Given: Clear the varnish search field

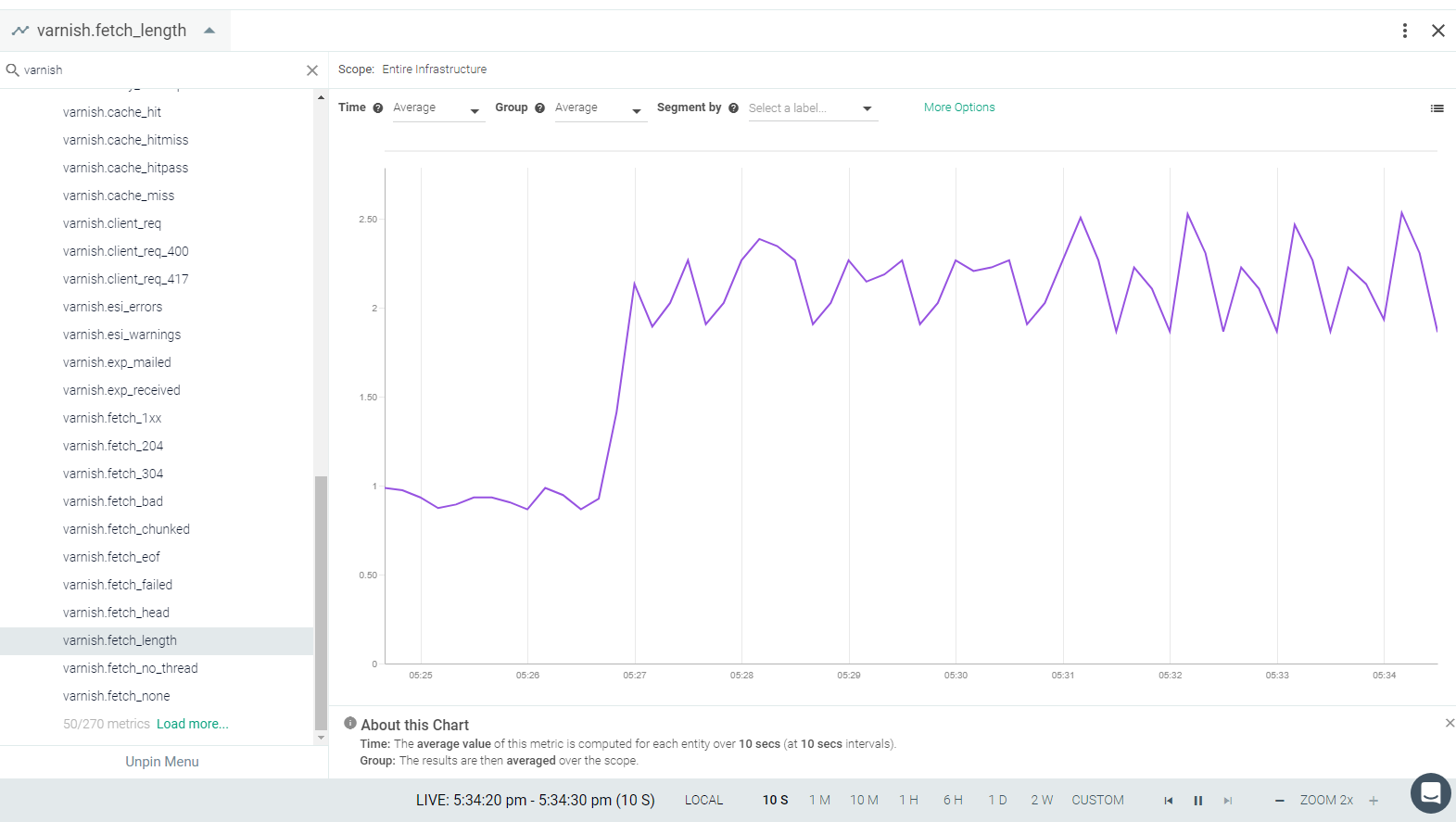Looking at the screenshot, I should pyautogui.click(x=312, y=70).
